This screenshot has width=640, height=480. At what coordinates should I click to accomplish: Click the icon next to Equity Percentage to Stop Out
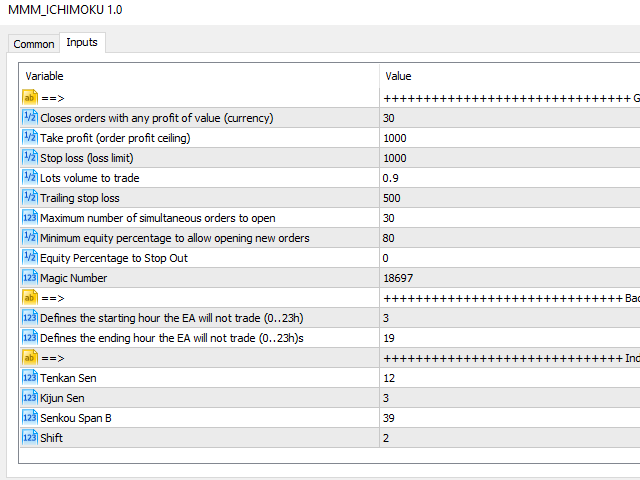(29, 258)
